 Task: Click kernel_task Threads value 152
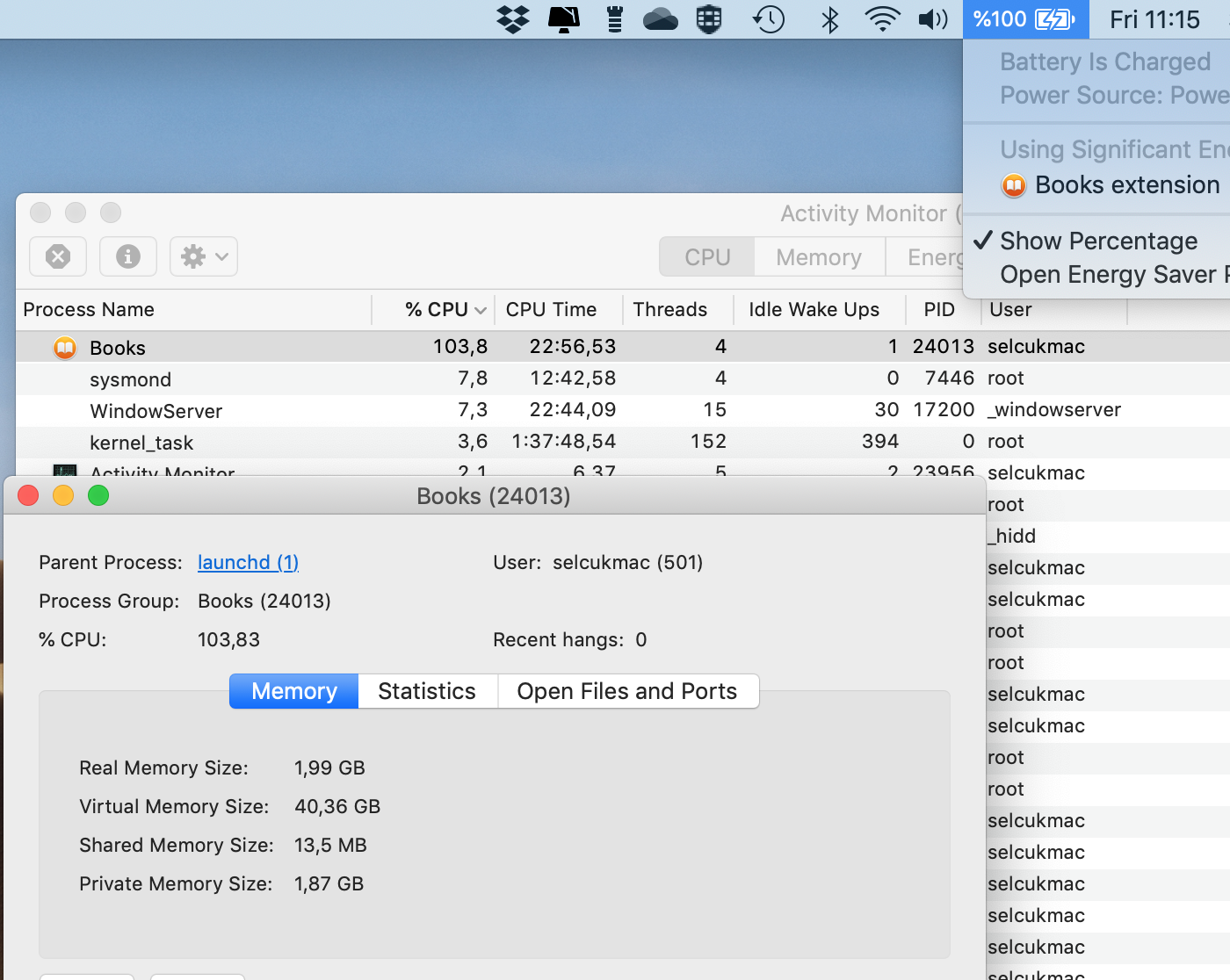[x=708, y=441]
